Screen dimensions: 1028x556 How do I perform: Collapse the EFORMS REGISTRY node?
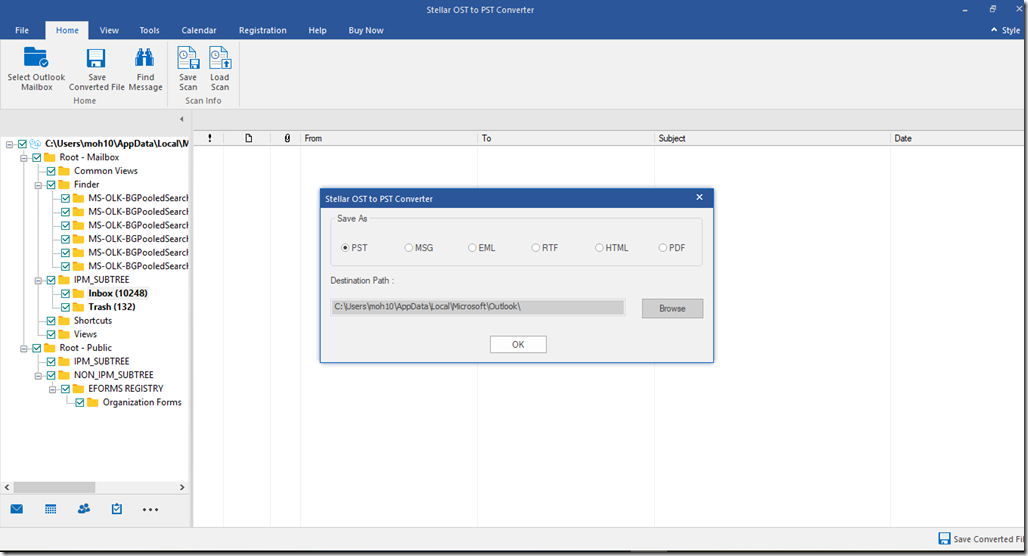(52, 389)
